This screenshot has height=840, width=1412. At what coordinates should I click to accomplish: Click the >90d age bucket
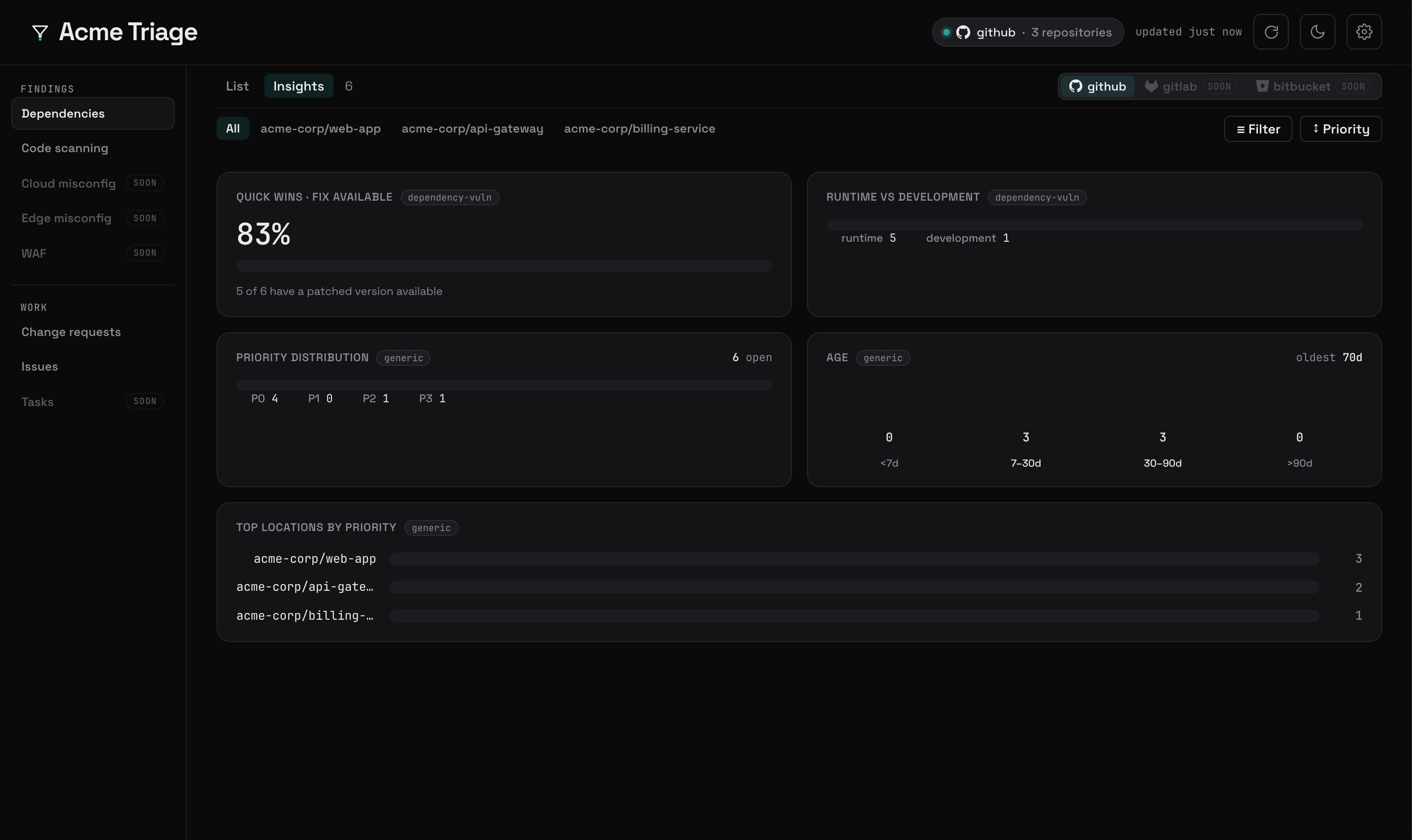(x=1299, y=450)
